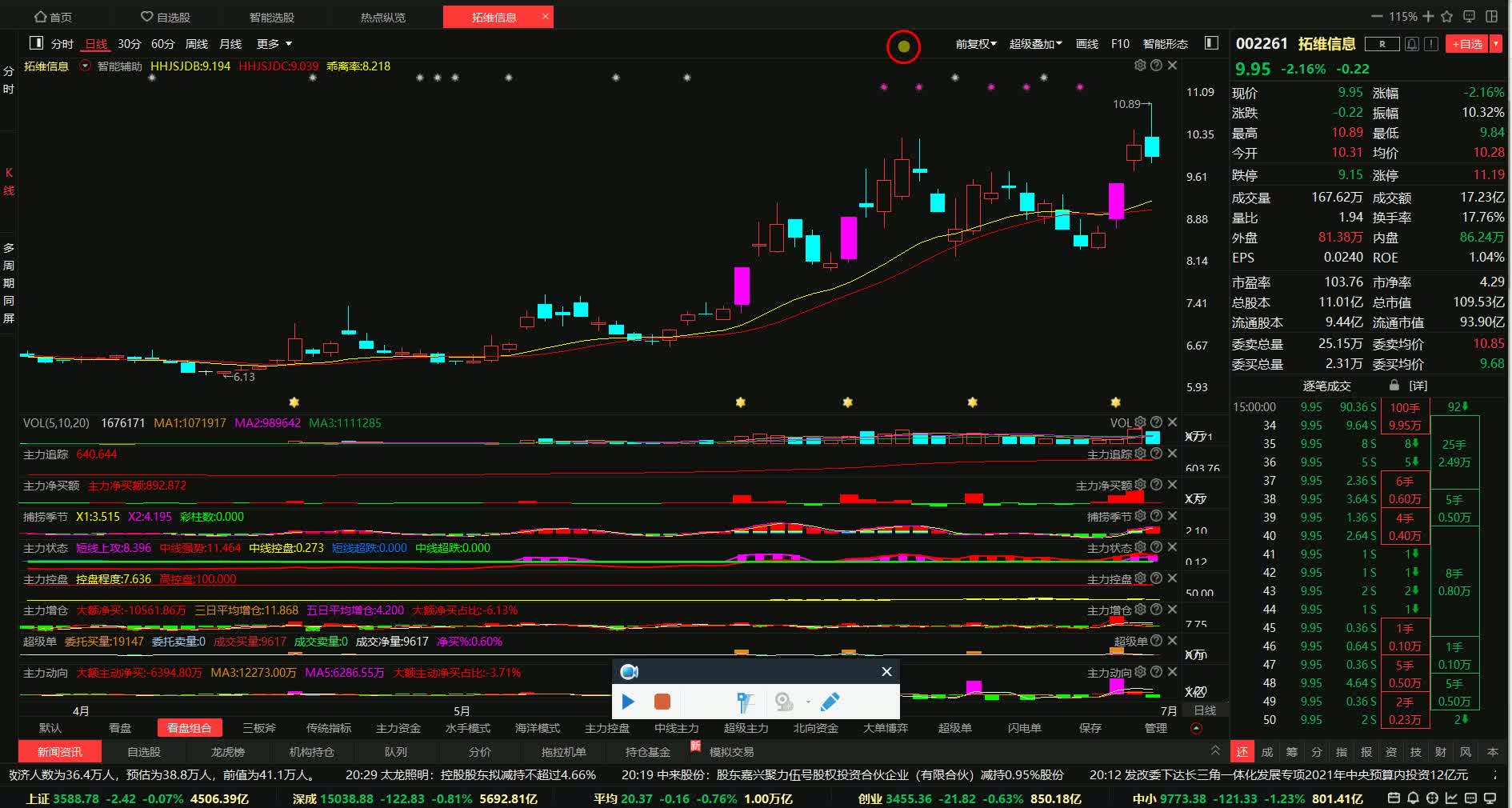Click the monitor display icon in the top-right bar

[1469, 17]
